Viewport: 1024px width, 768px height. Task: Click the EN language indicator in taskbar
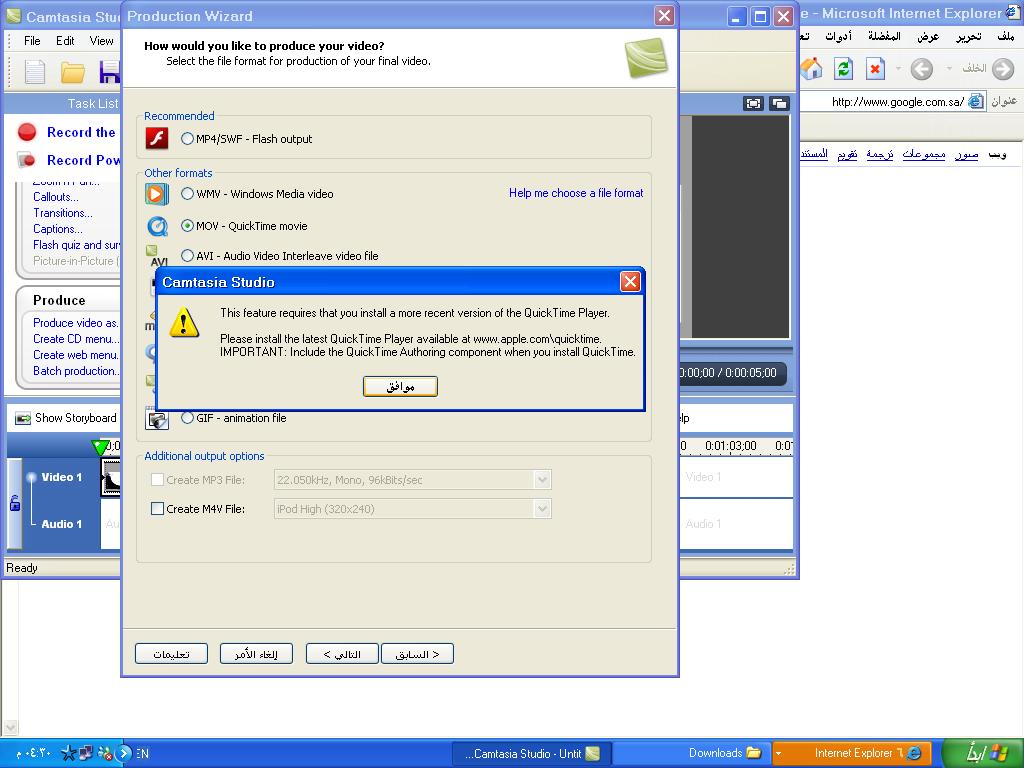(142, 753)
